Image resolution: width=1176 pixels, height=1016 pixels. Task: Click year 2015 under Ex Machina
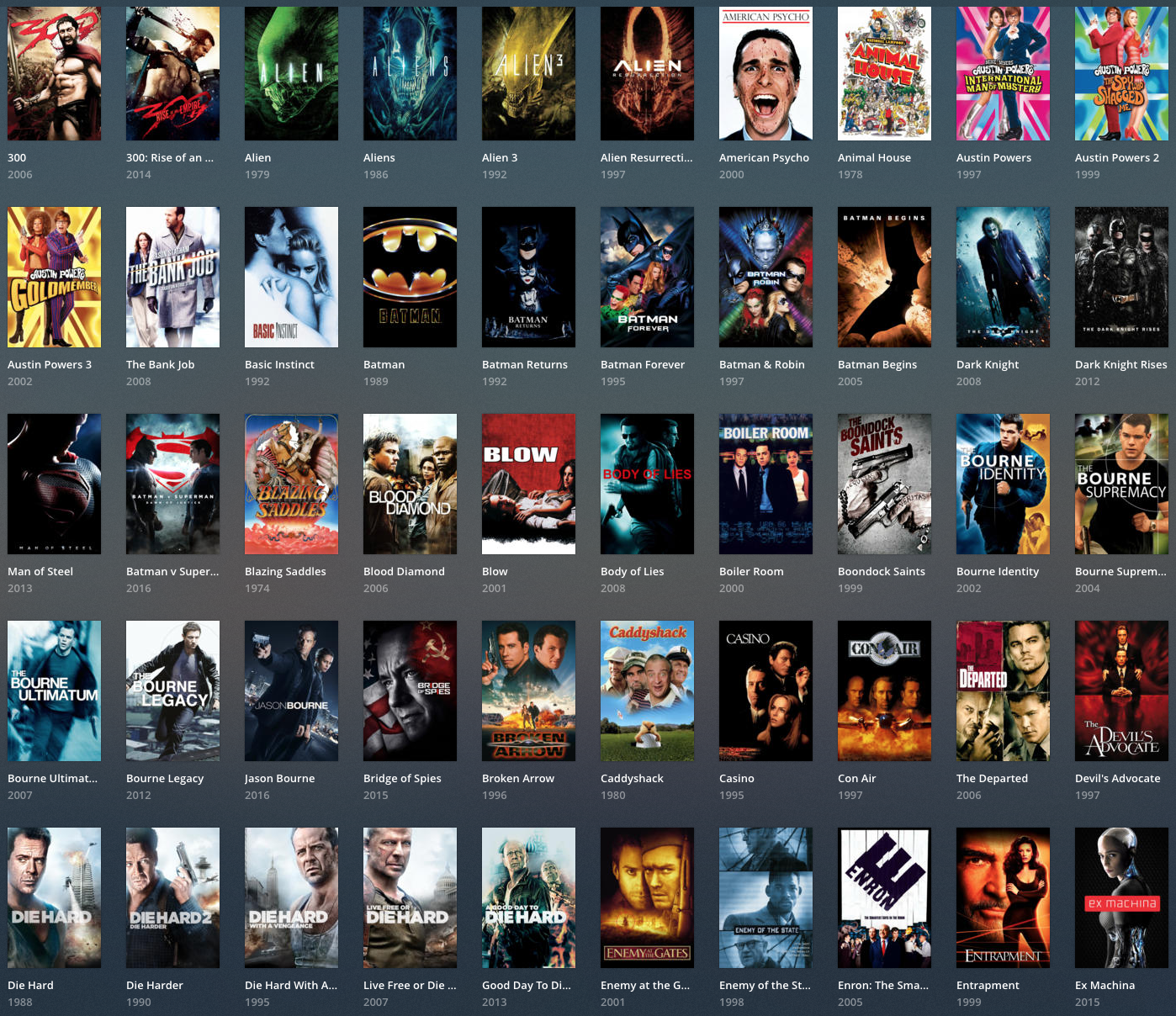click(1088, 1002)
